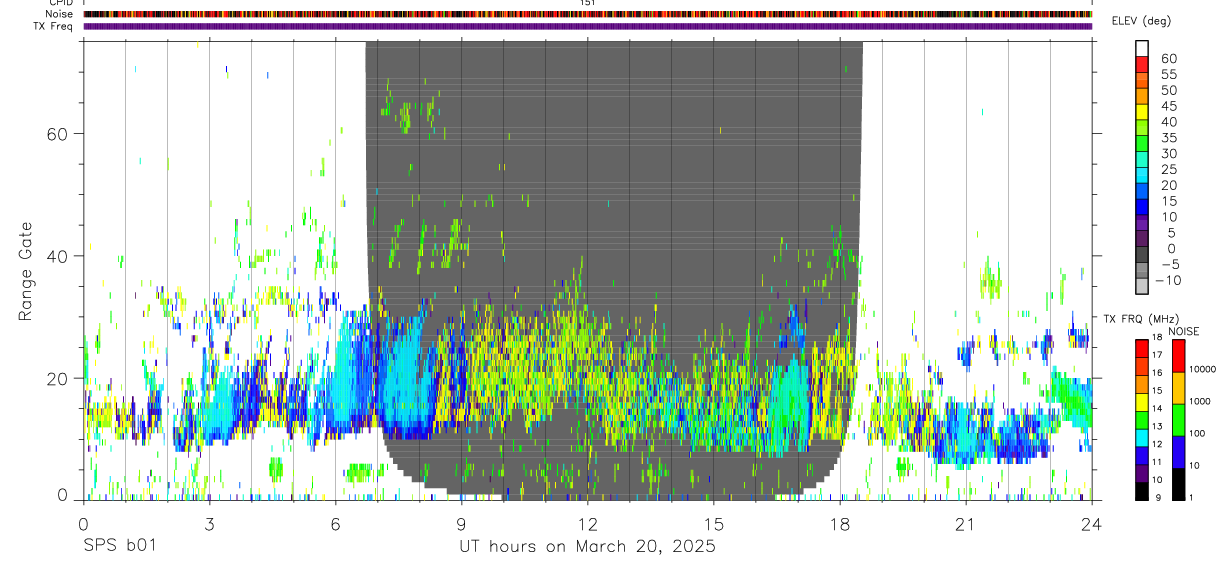Select the dark gray ELEV swatch beside 0
The image size is (1228, 567).
point(1143,253)
